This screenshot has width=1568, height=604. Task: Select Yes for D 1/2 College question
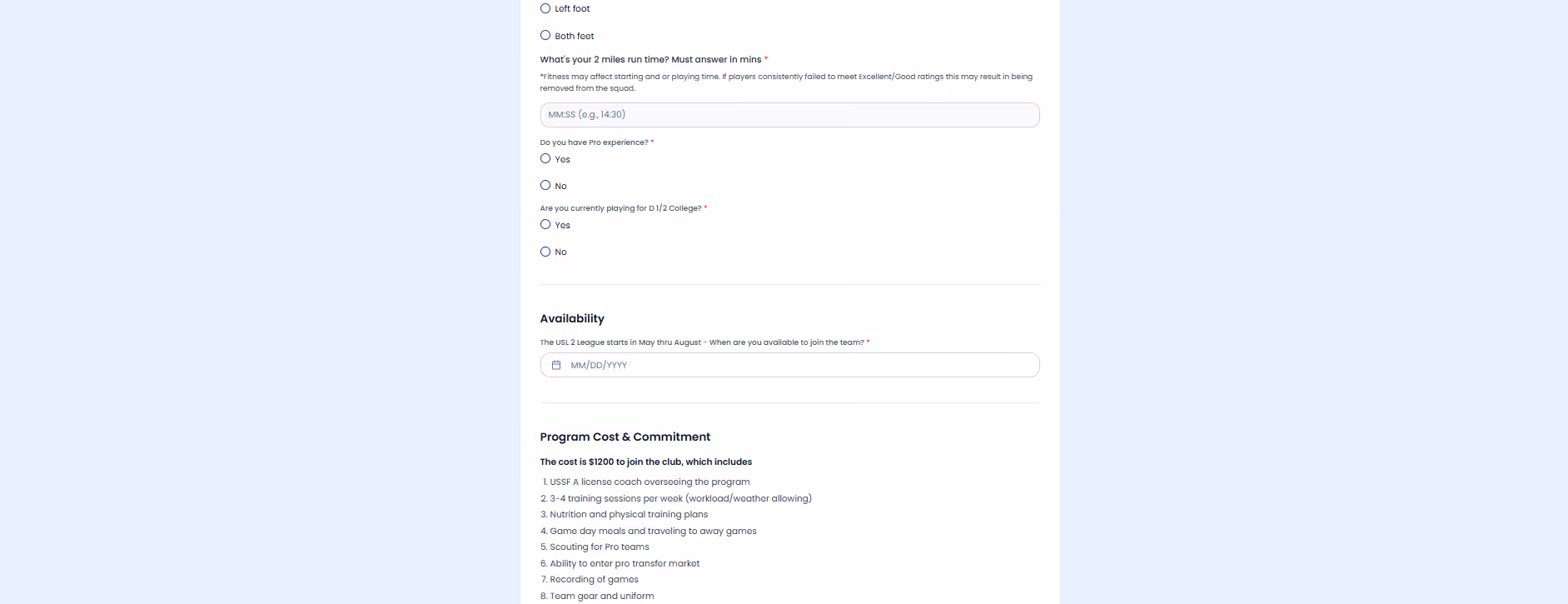click(545, 224)
